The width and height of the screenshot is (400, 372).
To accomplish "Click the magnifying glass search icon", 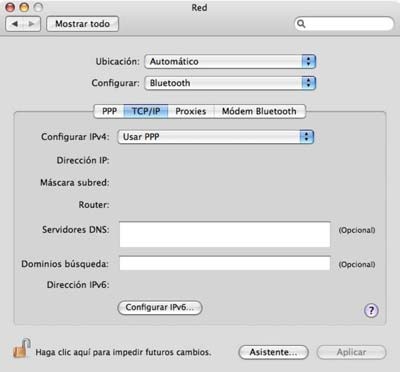I will [x=301, y=24].
